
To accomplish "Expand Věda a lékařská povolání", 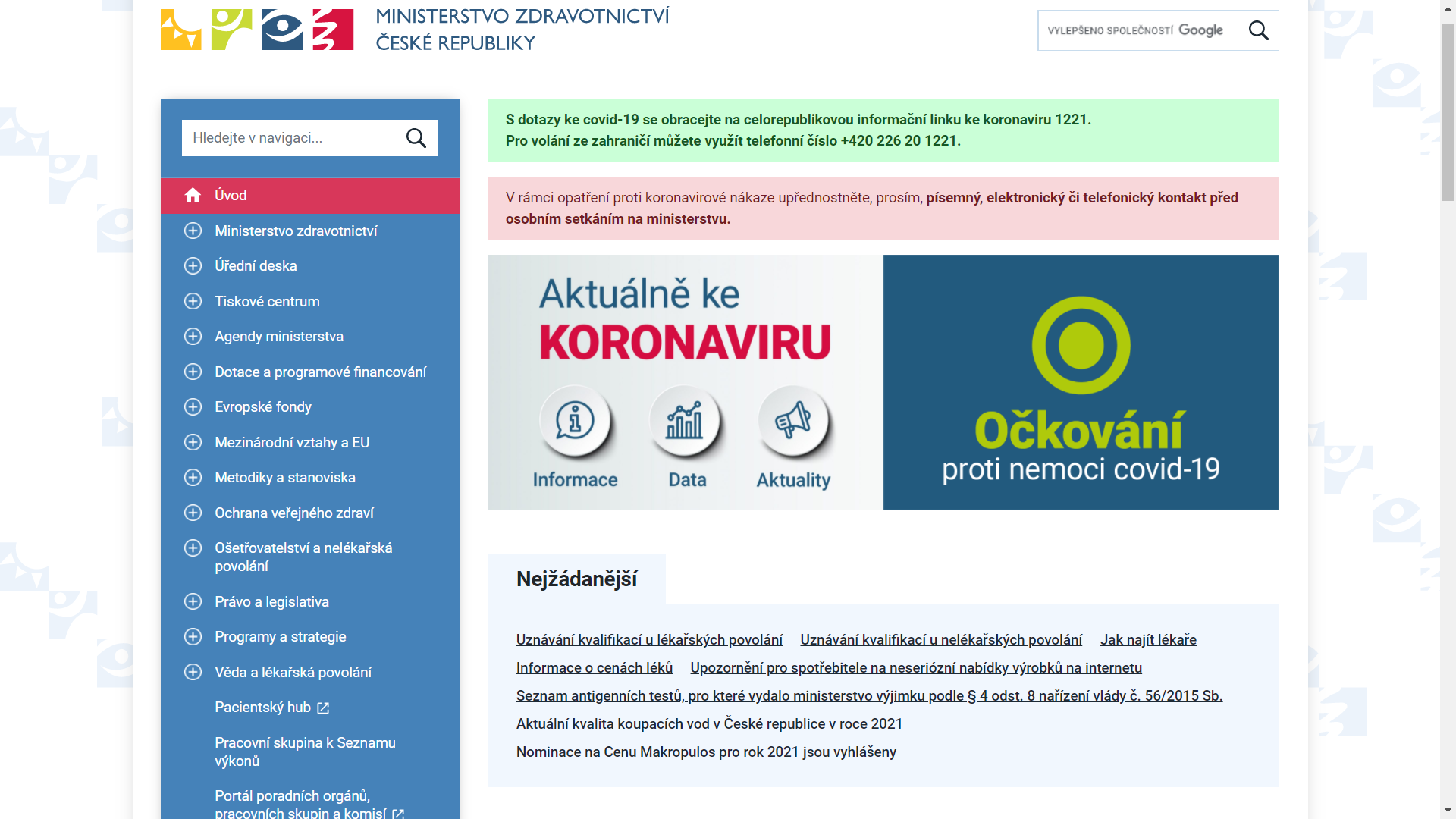I will click(193, 673).
